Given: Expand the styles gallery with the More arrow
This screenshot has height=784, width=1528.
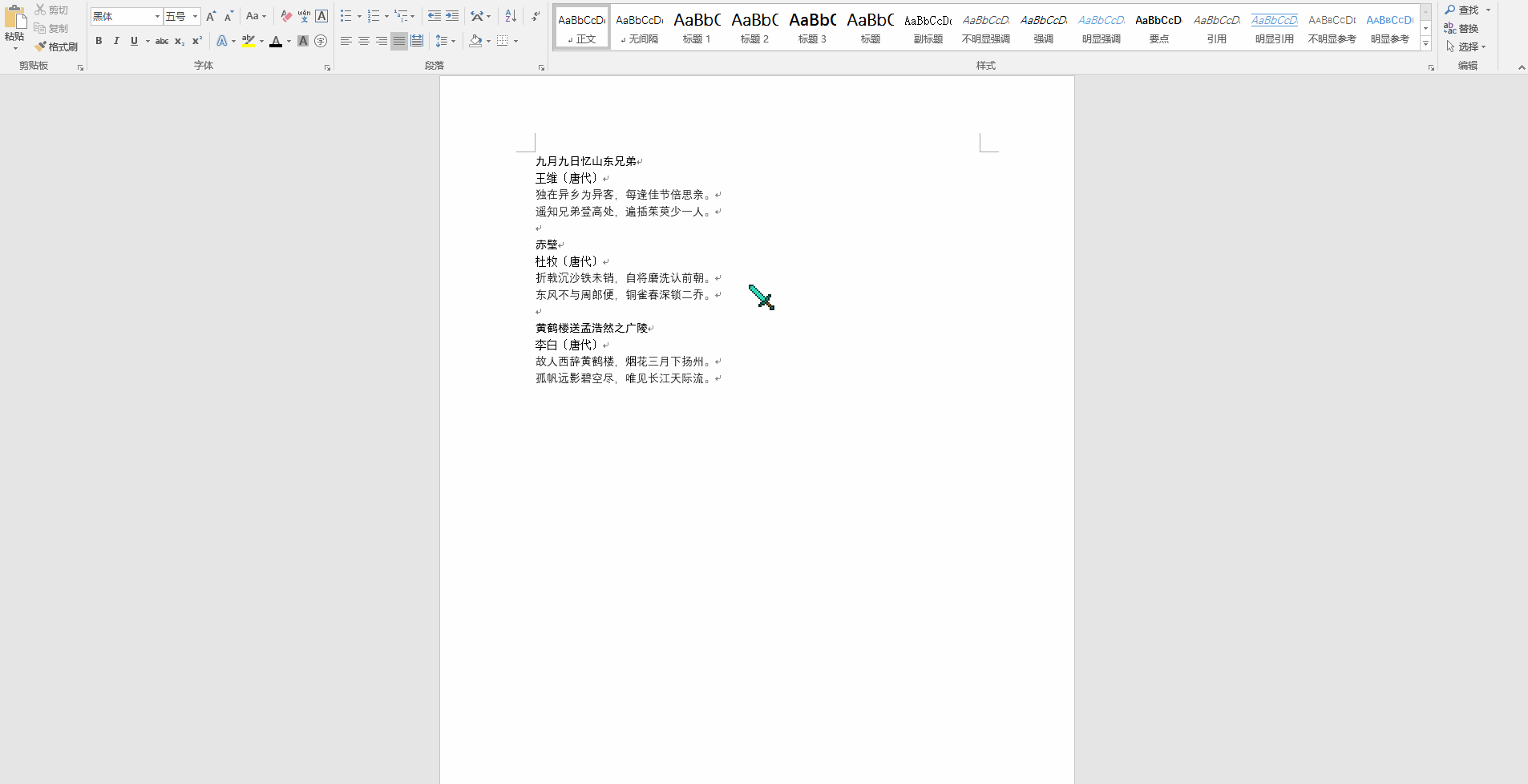Looking at the screenshot, I should (x=1425, y=44).
